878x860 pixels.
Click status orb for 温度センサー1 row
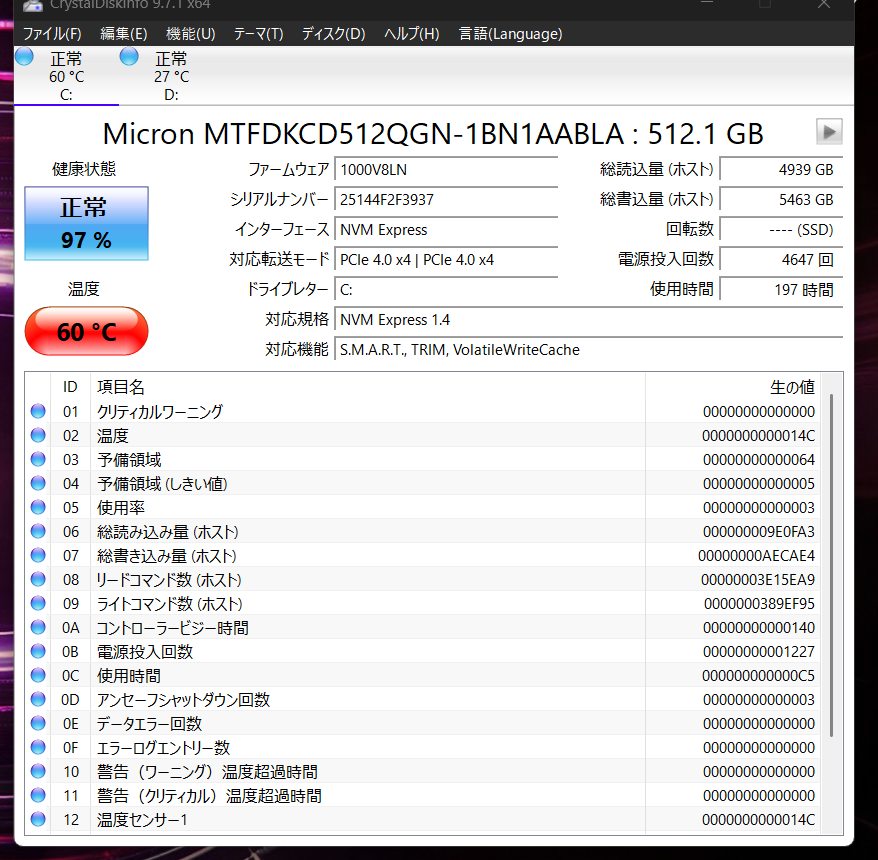point(39,819)
